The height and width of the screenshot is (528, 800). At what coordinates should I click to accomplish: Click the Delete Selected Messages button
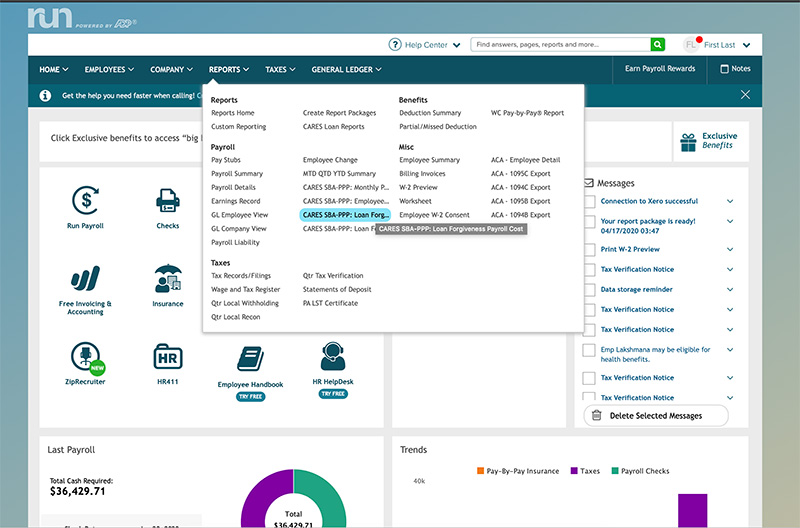656,416
